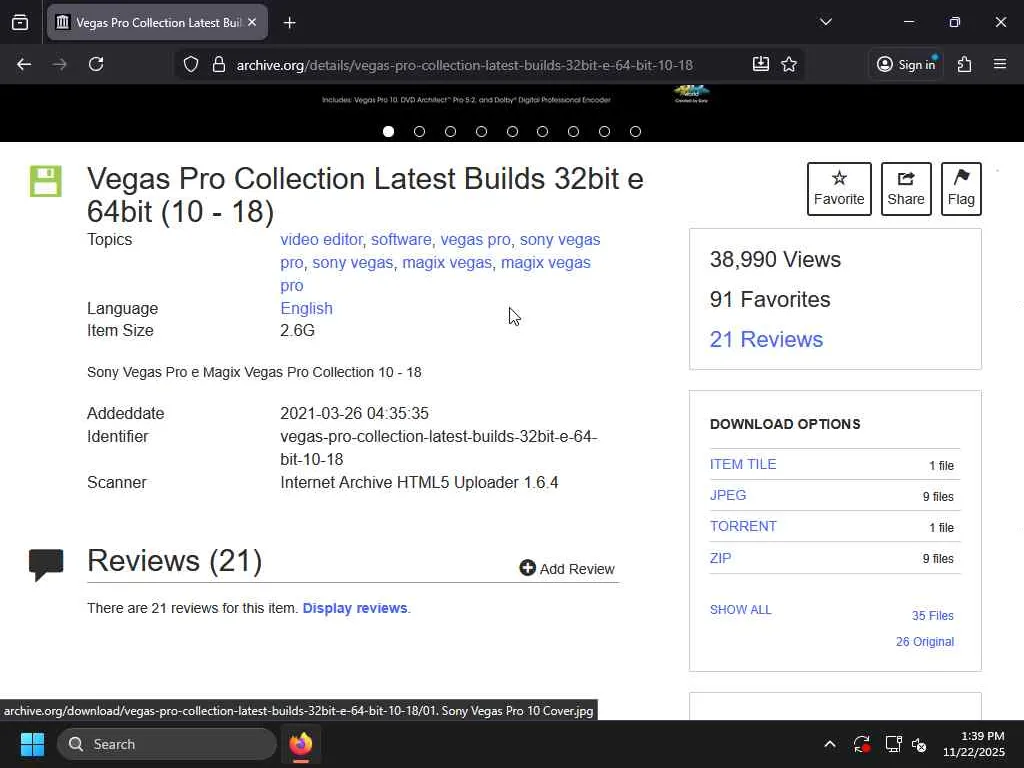Click Internet Archive HTML5 Uploader 1.6.4 text

pos(419,483)
